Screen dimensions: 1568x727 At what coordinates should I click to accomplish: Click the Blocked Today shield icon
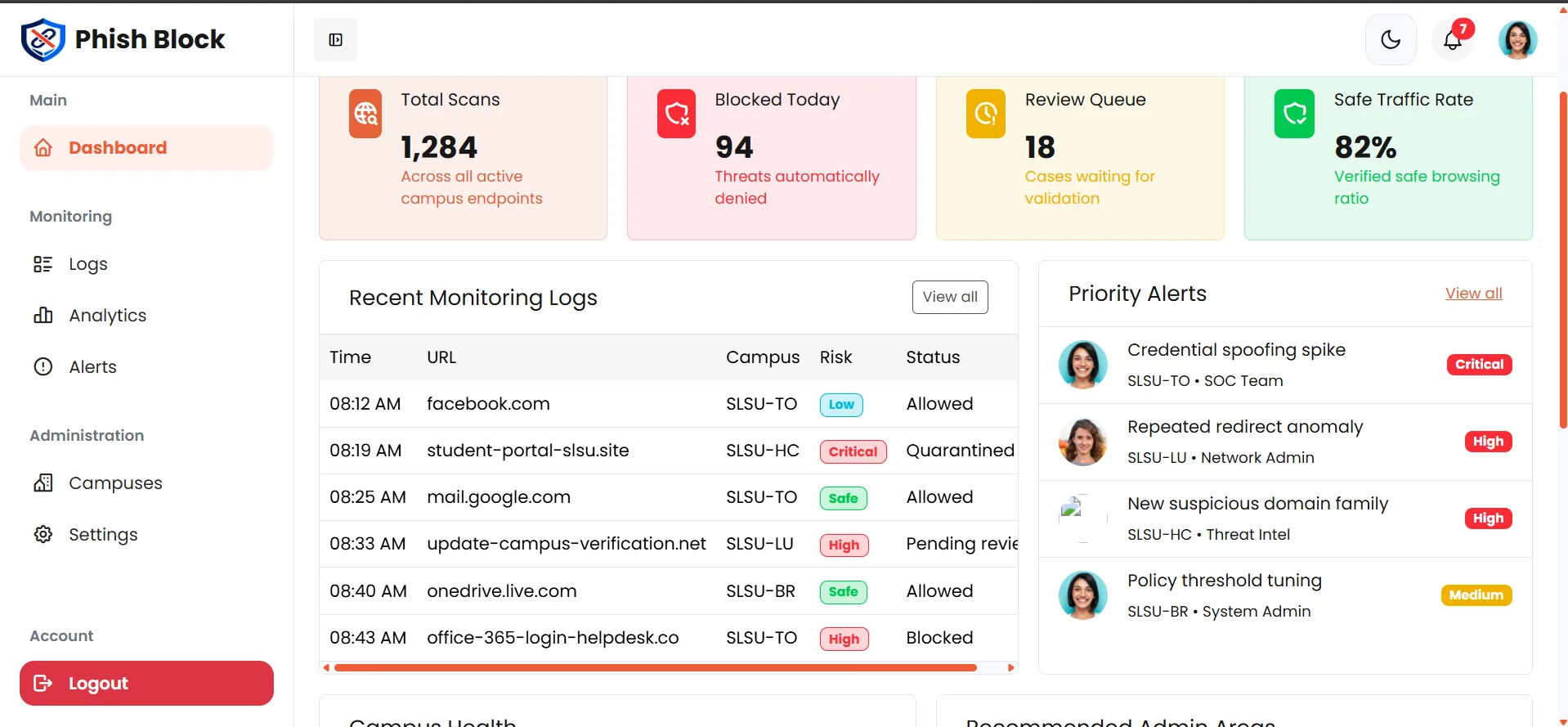click(676, 114)
